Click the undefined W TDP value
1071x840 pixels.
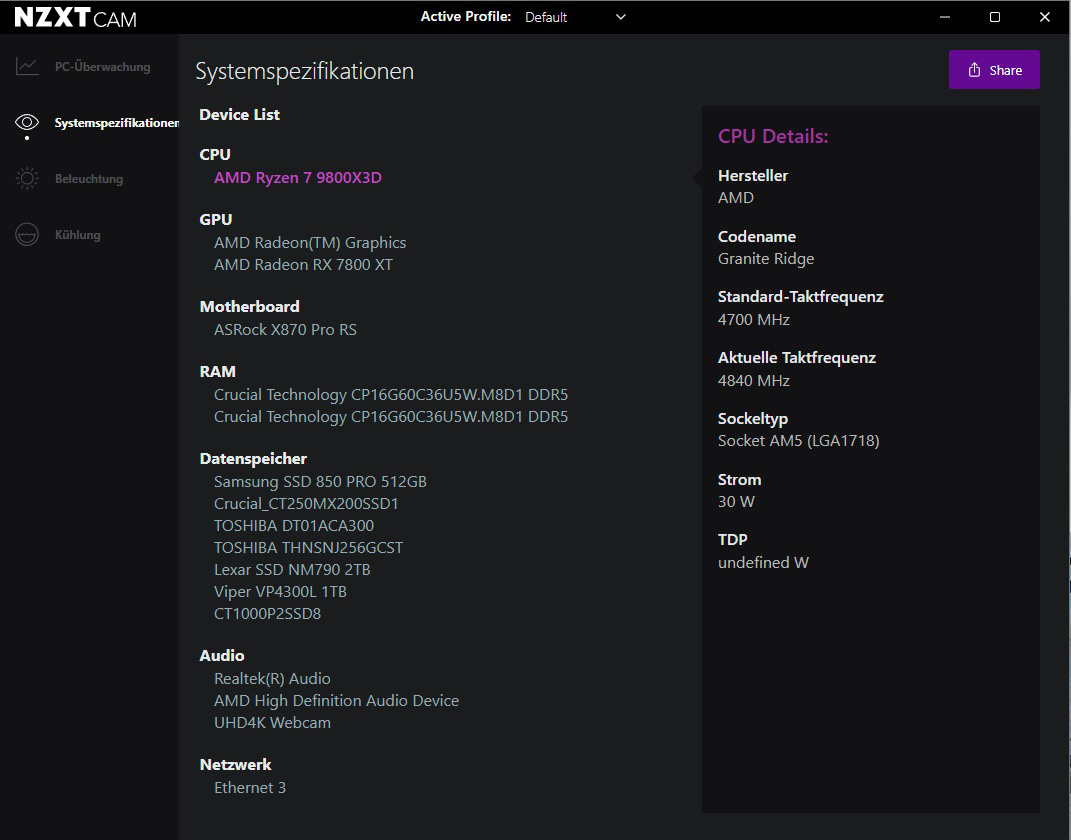coord(763,562)
